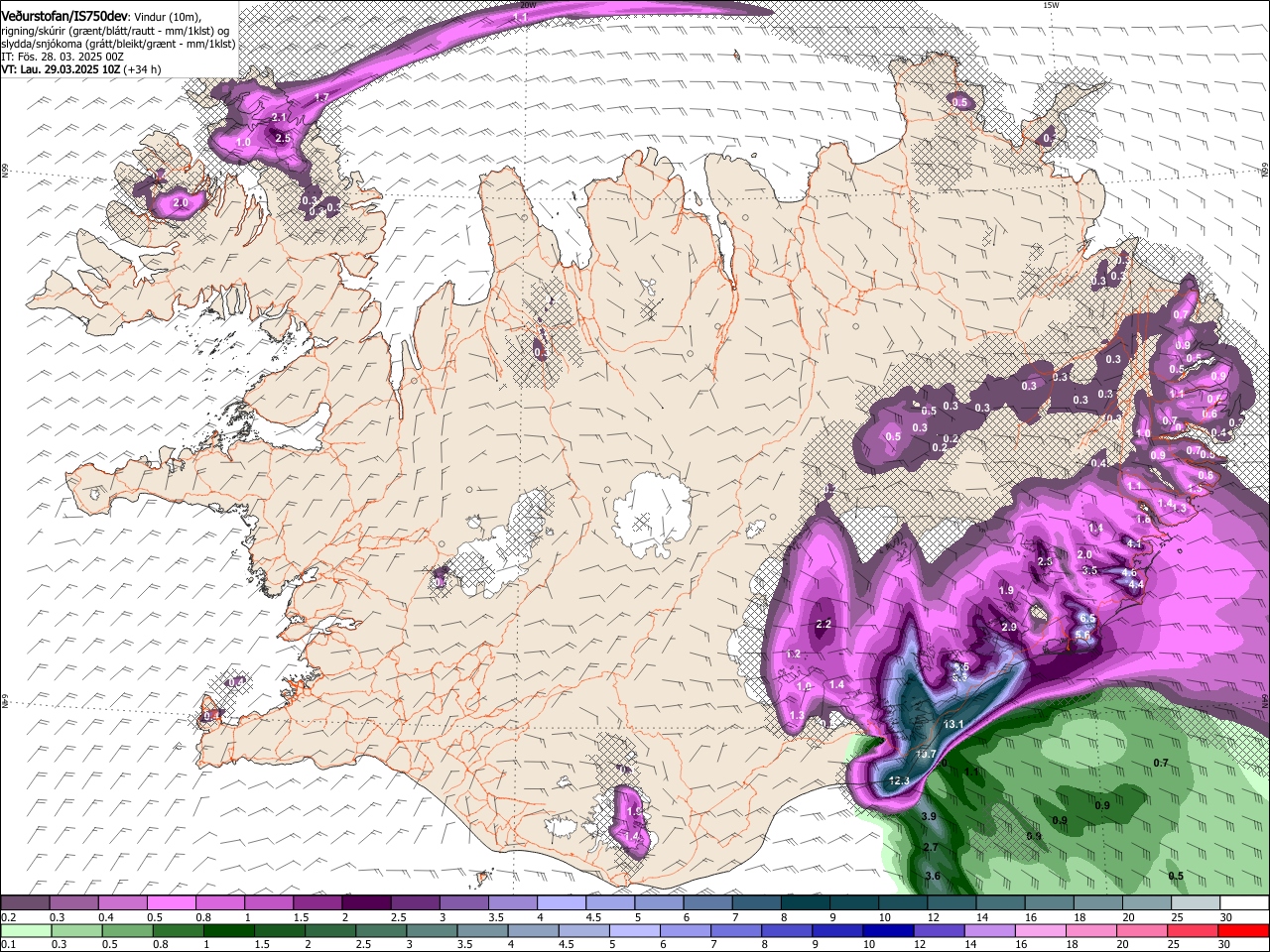The height and width of the screenshot is (952, 1270).
Task: Click the black 3.6 rain value label
Action: (933, 877)
